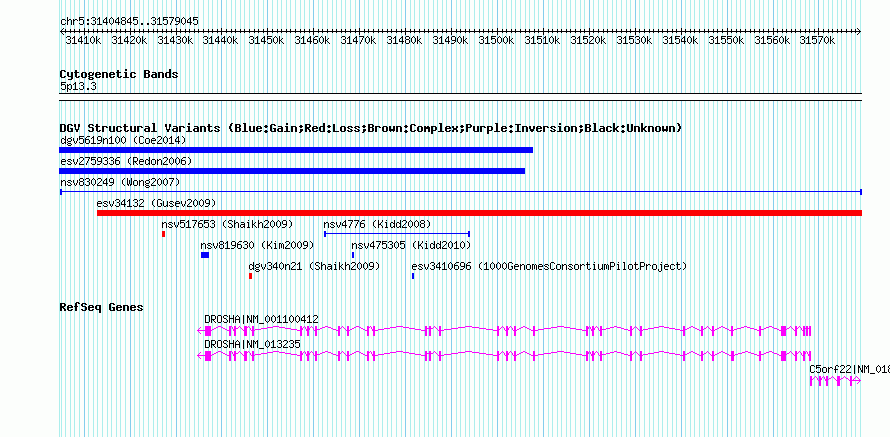Select the esv34132 (Gusev2009) red loss bar
This screenshot has width=890, height=437.
point(479,213)
